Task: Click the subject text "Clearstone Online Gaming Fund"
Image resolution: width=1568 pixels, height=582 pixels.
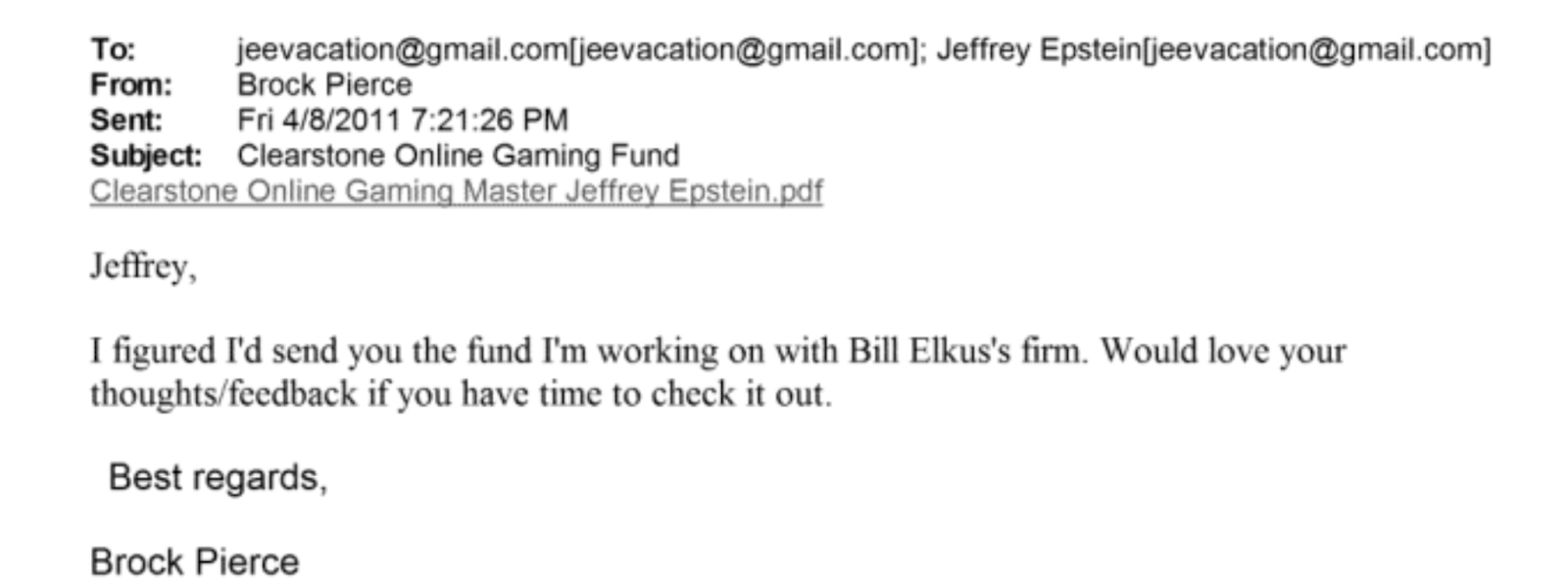Action: click(x=458, y=156)
